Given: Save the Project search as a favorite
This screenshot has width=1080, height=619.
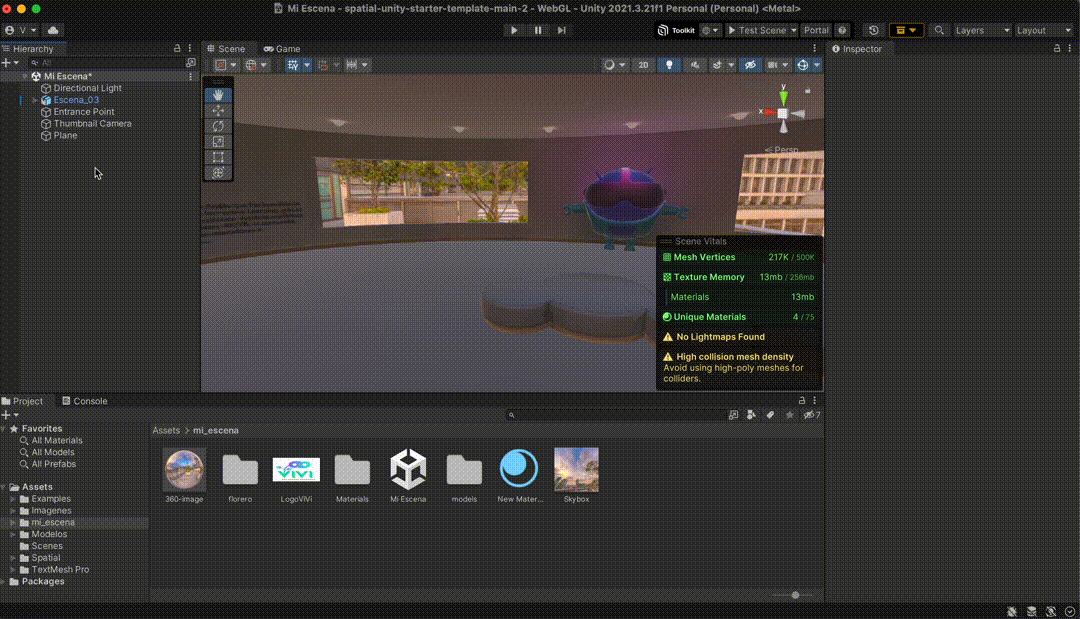Looking at the screenshot, I should tap(789, 415).
